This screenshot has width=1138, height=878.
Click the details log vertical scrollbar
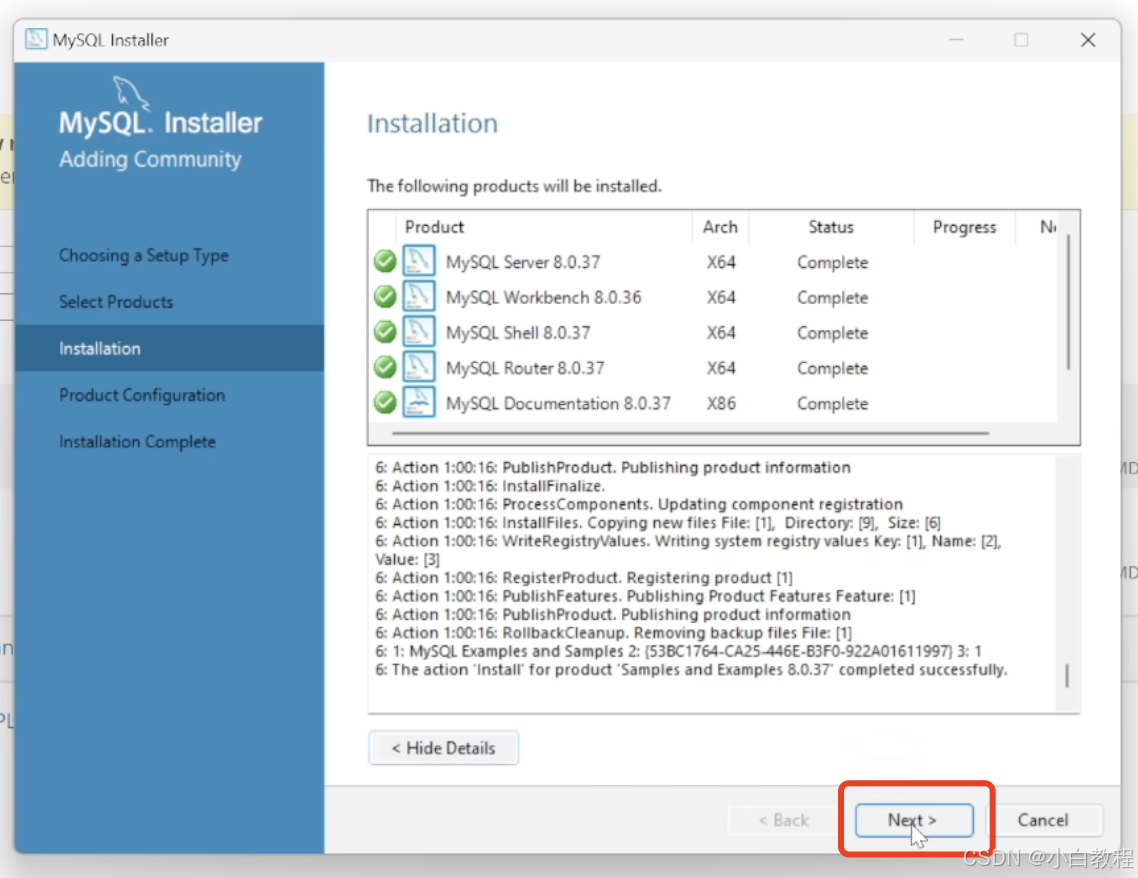(1067, 676)
